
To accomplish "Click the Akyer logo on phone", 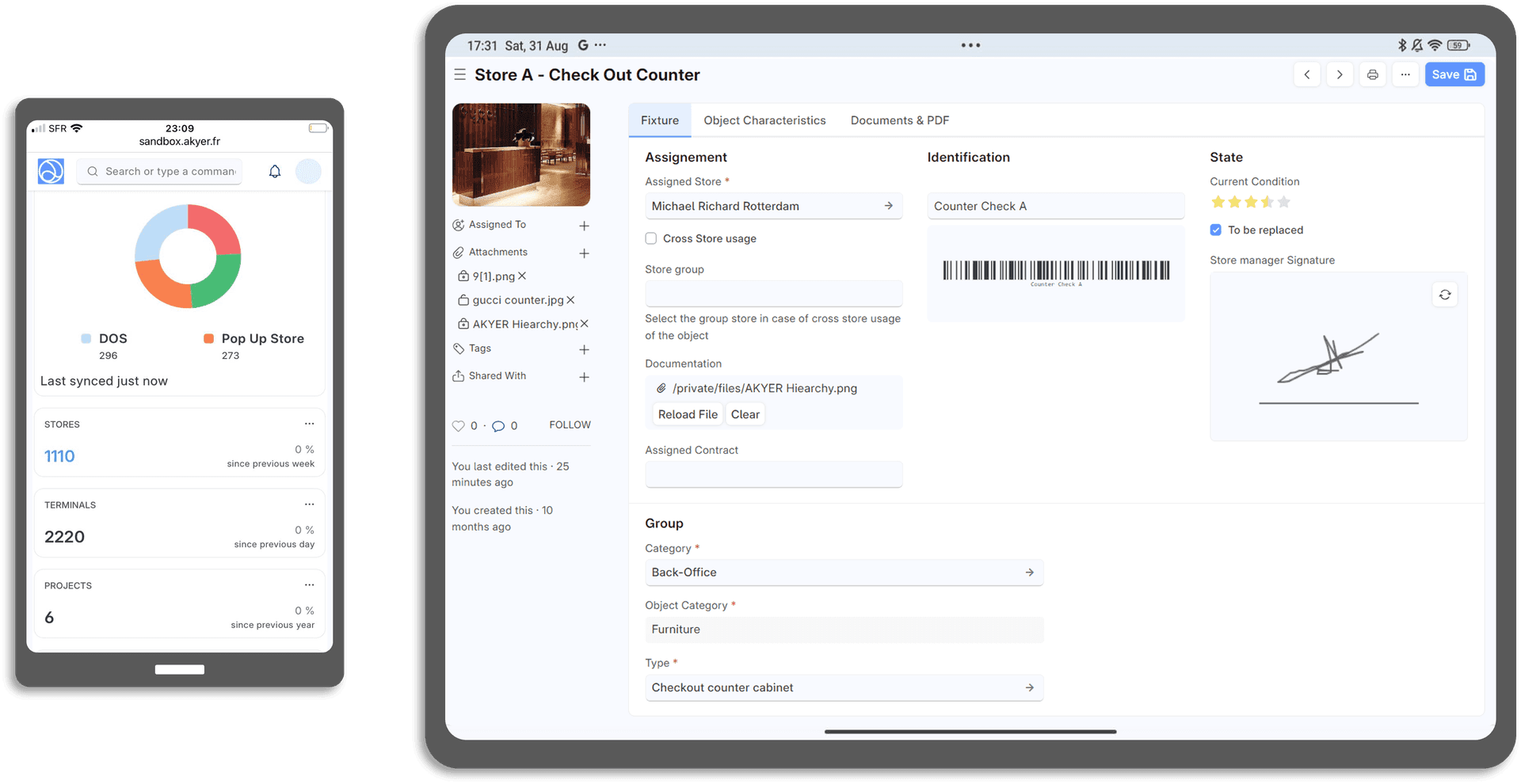I will 51,171.
